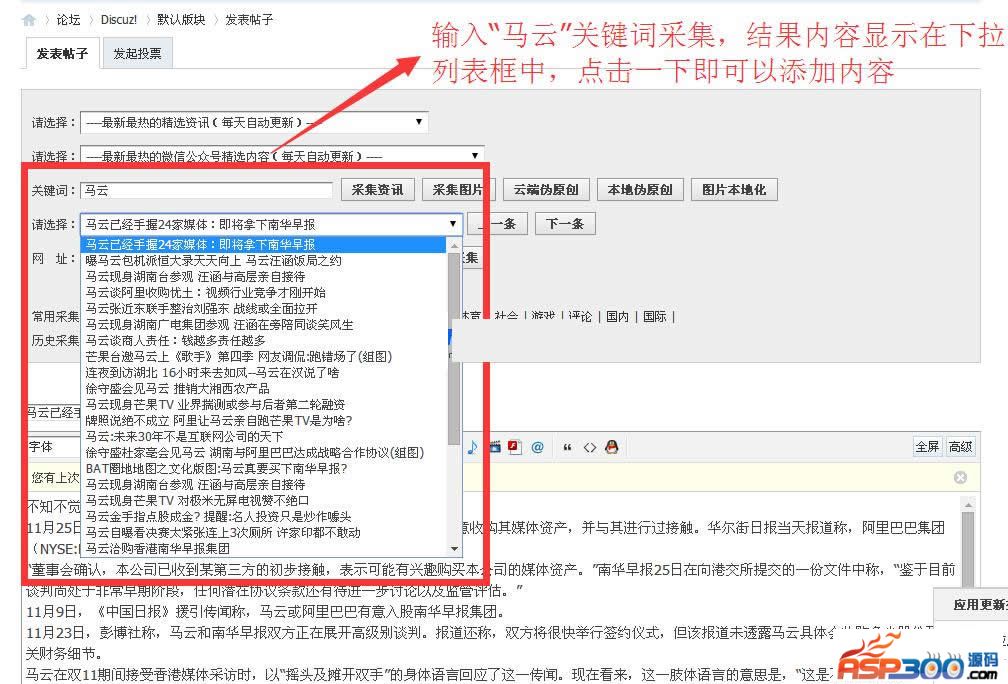Click the 采集图片 button
The image size is (1008, 684).
coord(457,190)
